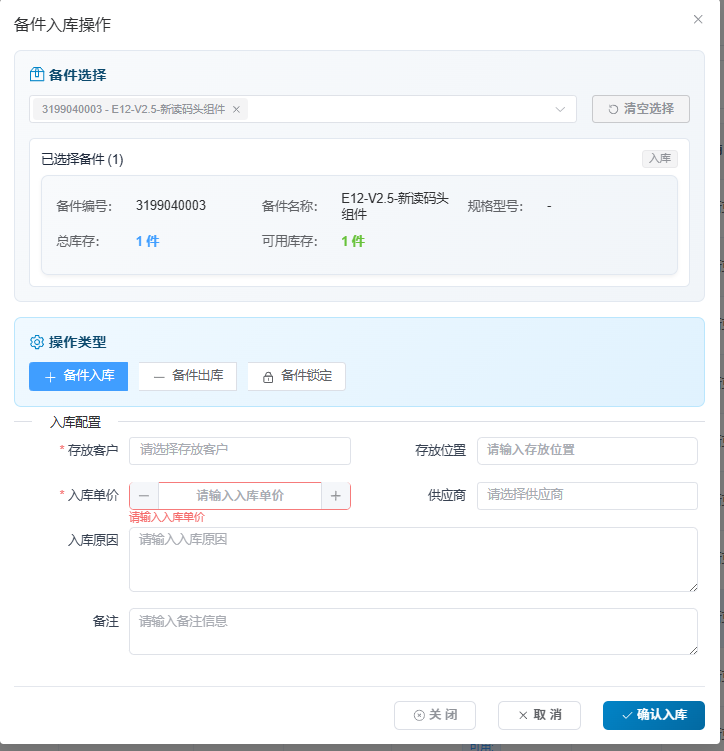Remove the 3199040003 spare part tag
The width and height of the screenshot is (724, 751).
237,109
